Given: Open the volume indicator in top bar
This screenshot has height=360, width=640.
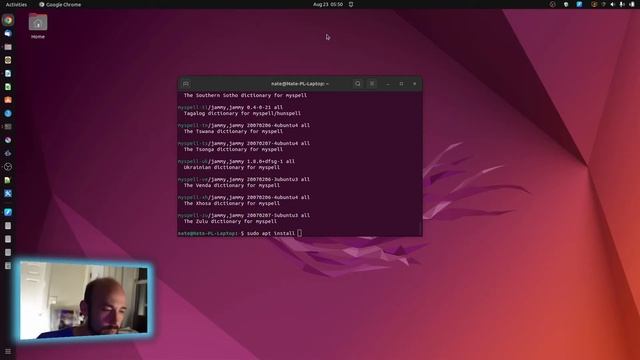Looking at the screenshot, I should click(x=612, y=4).
